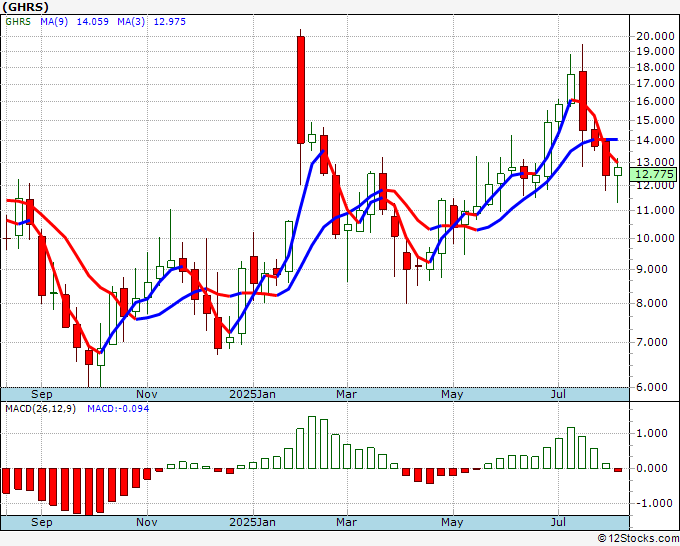The height and width of the screenshot is (546, 680).
Task: Click May on the price chart time axis
Action: [452, 394]
